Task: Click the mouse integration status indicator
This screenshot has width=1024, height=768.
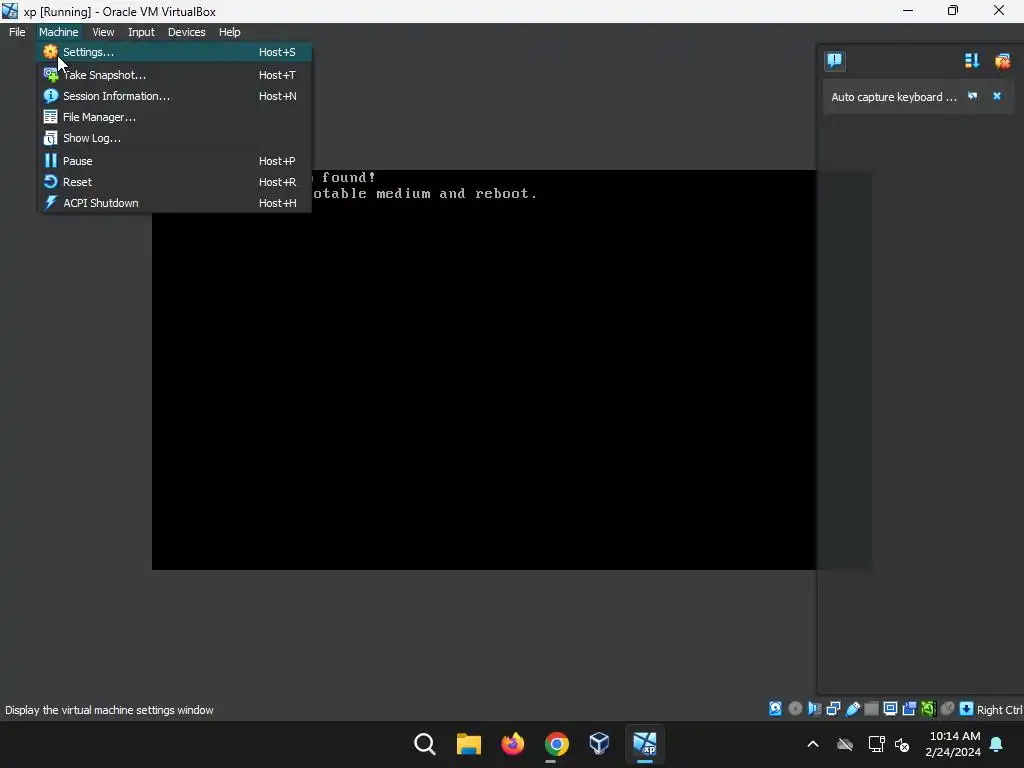Action: [948, 709]
